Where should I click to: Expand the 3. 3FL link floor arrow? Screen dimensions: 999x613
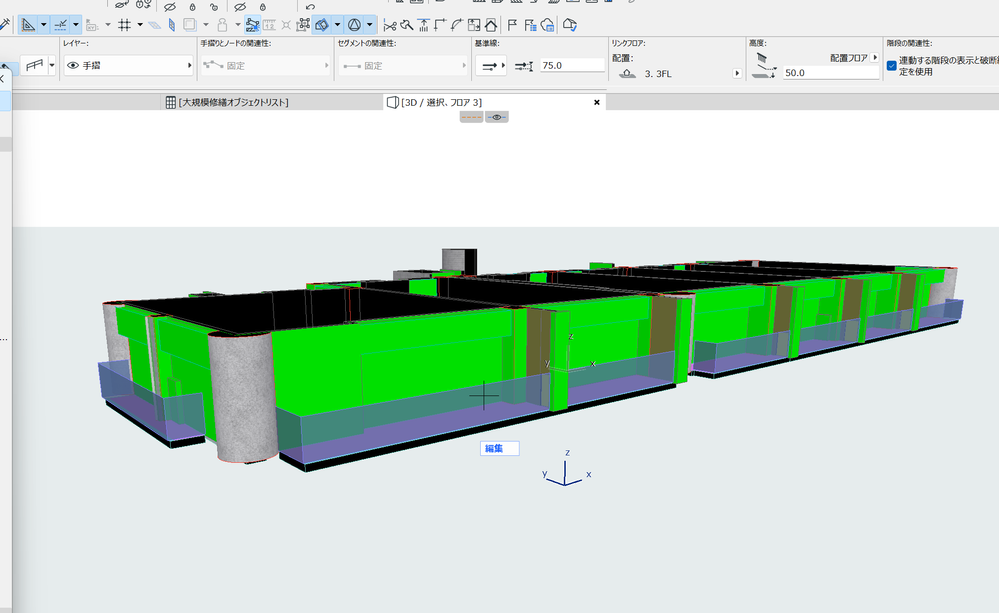[x=737, y=74]
